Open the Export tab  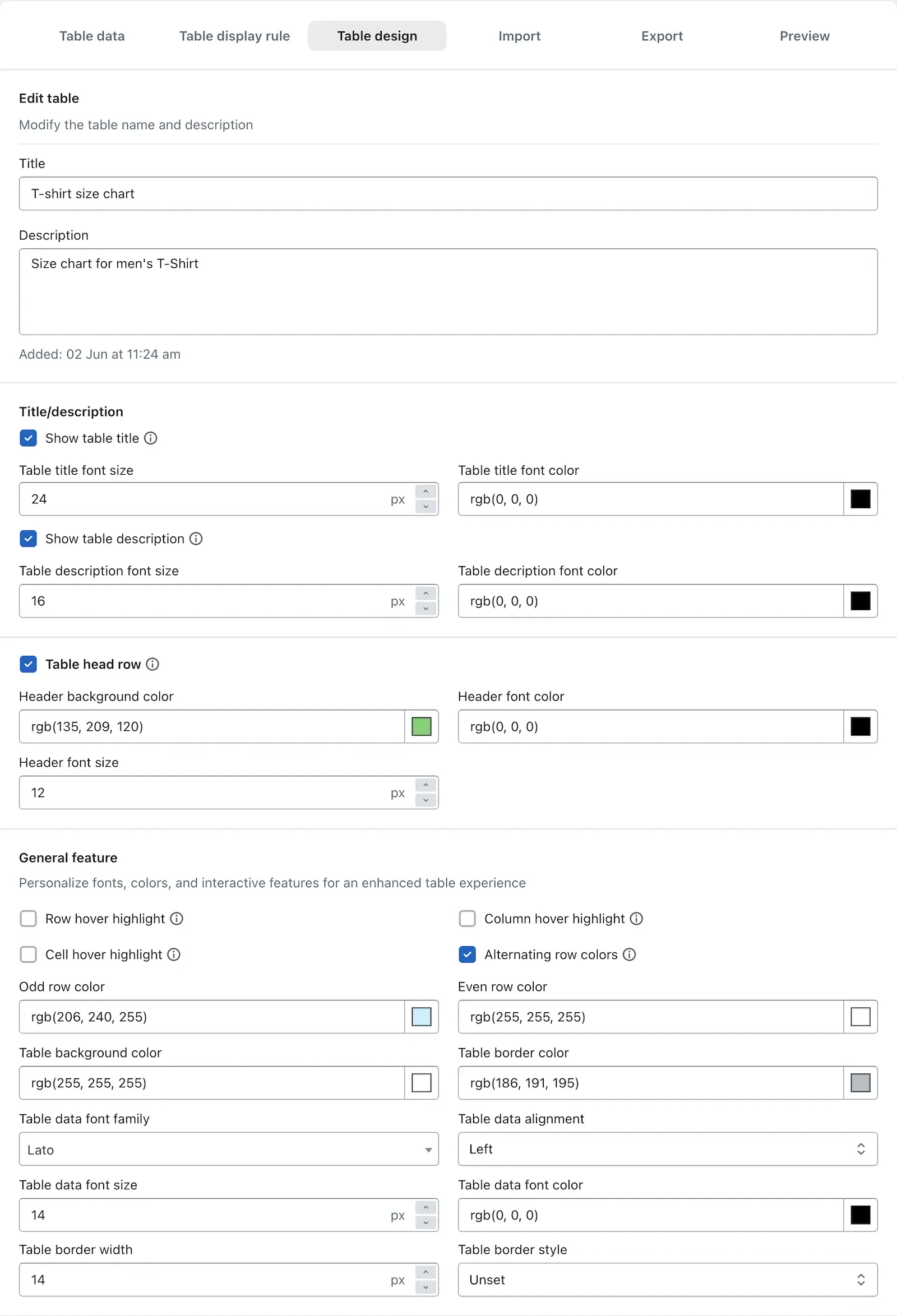click(662, 36)
